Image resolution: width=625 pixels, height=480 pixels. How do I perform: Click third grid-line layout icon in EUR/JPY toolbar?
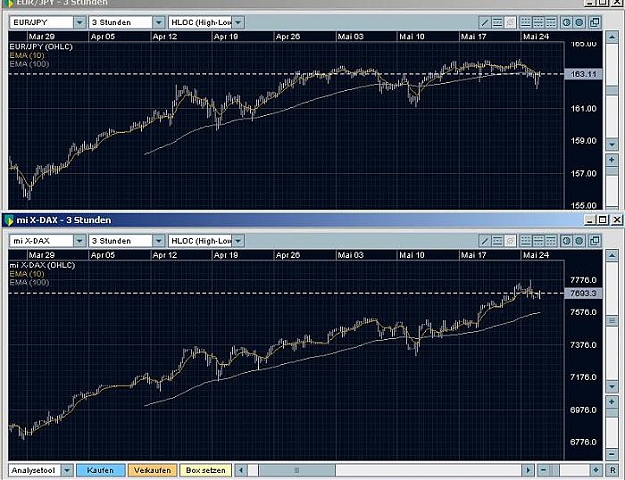tap(551, 22)
